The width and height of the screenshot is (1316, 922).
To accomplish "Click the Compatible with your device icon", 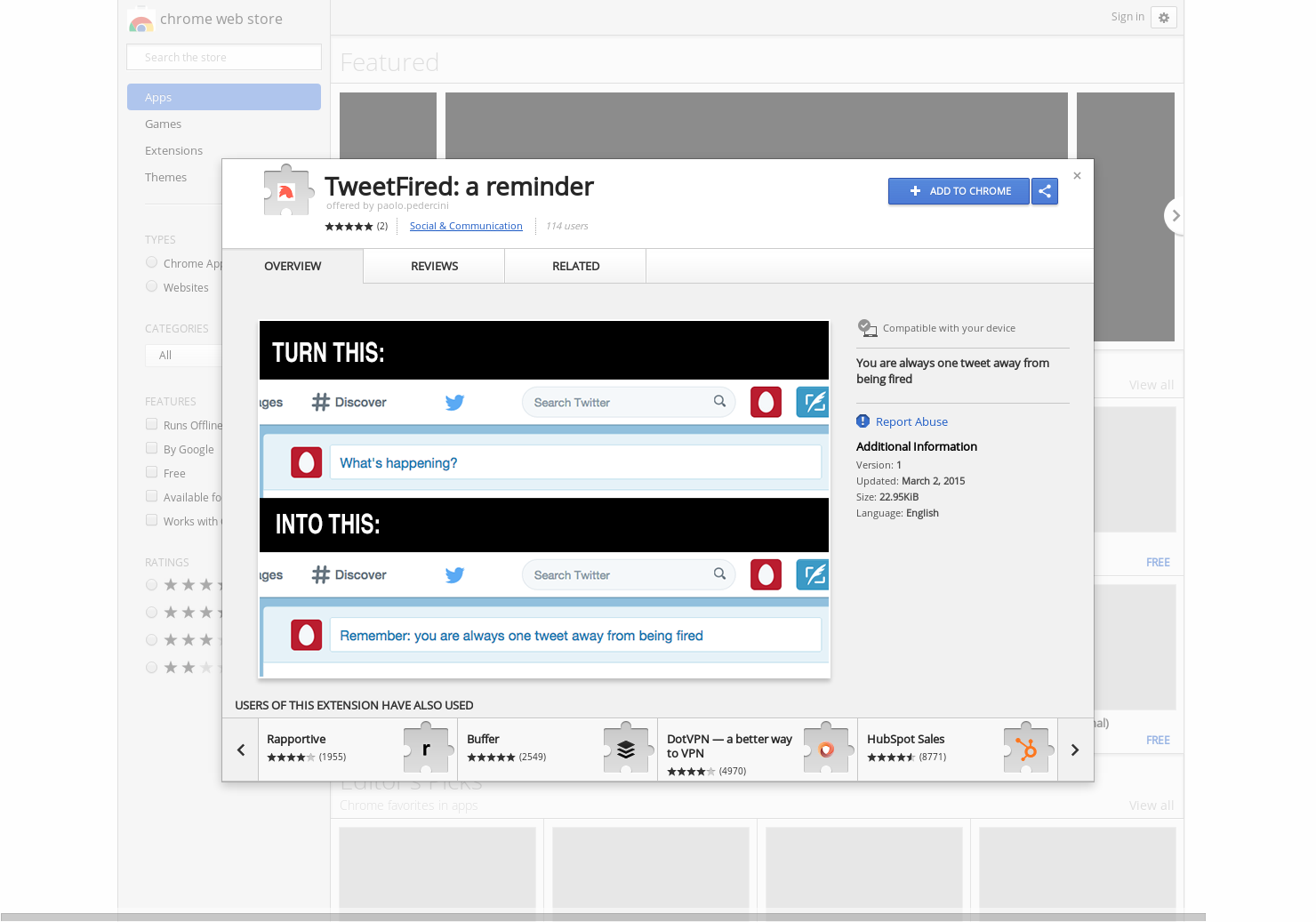I will coord(867,328).
